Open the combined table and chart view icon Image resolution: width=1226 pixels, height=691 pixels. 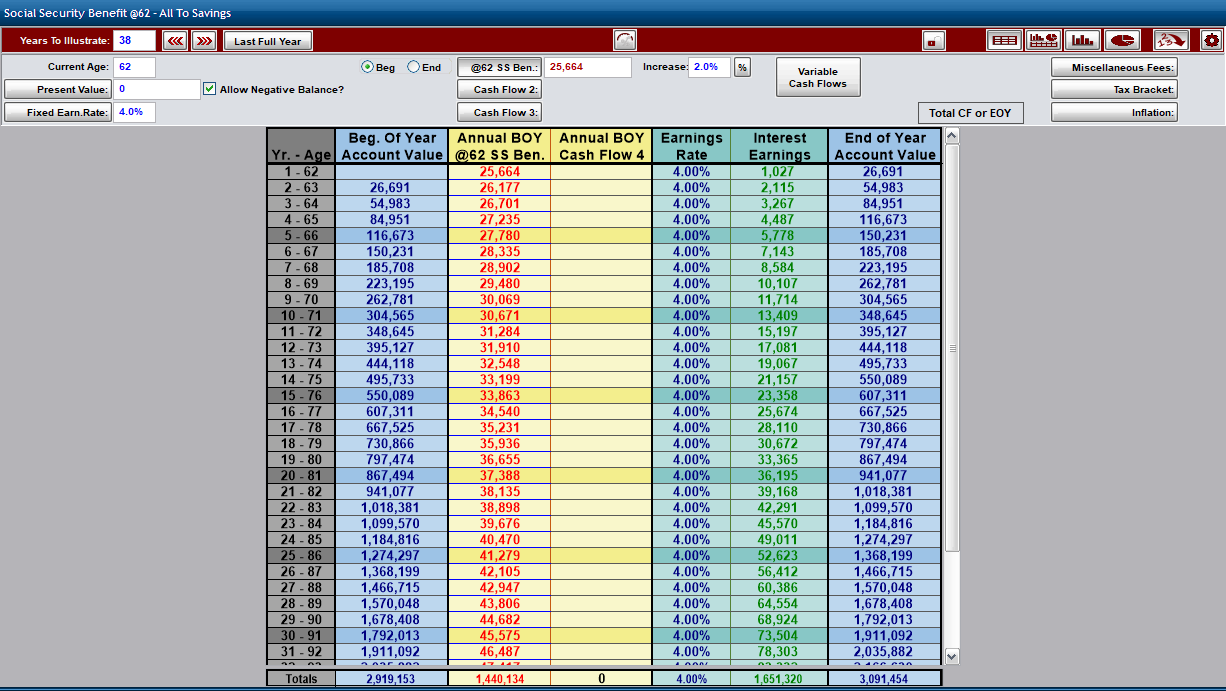coord(1043,41)
